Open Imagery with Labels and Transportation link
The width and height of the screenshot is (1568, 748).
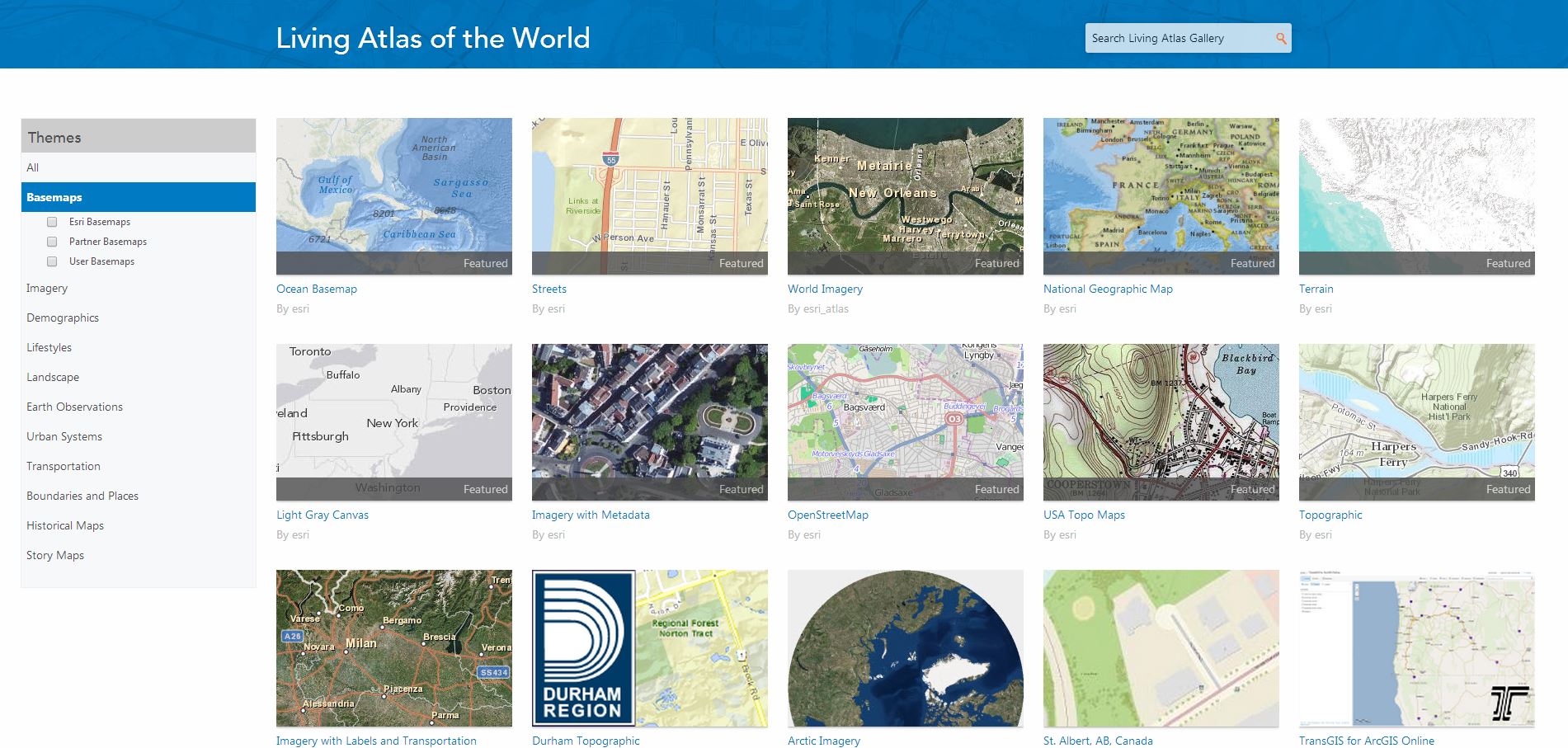376,741
